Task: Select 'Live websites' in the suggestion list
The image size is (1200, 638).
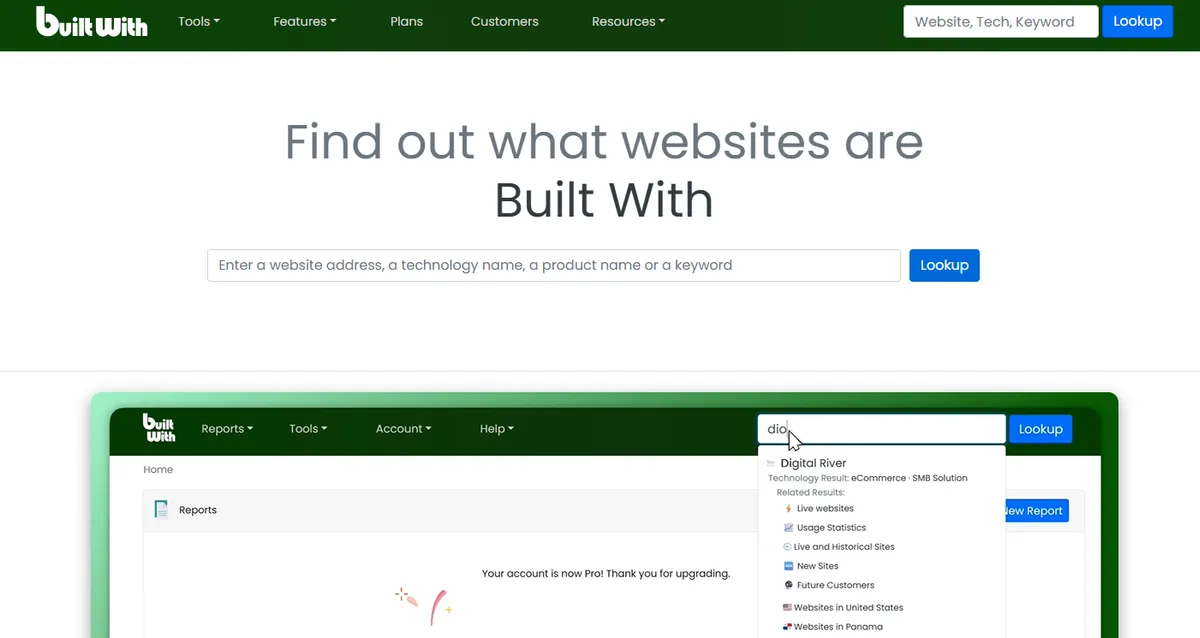Action: (825, 508)
